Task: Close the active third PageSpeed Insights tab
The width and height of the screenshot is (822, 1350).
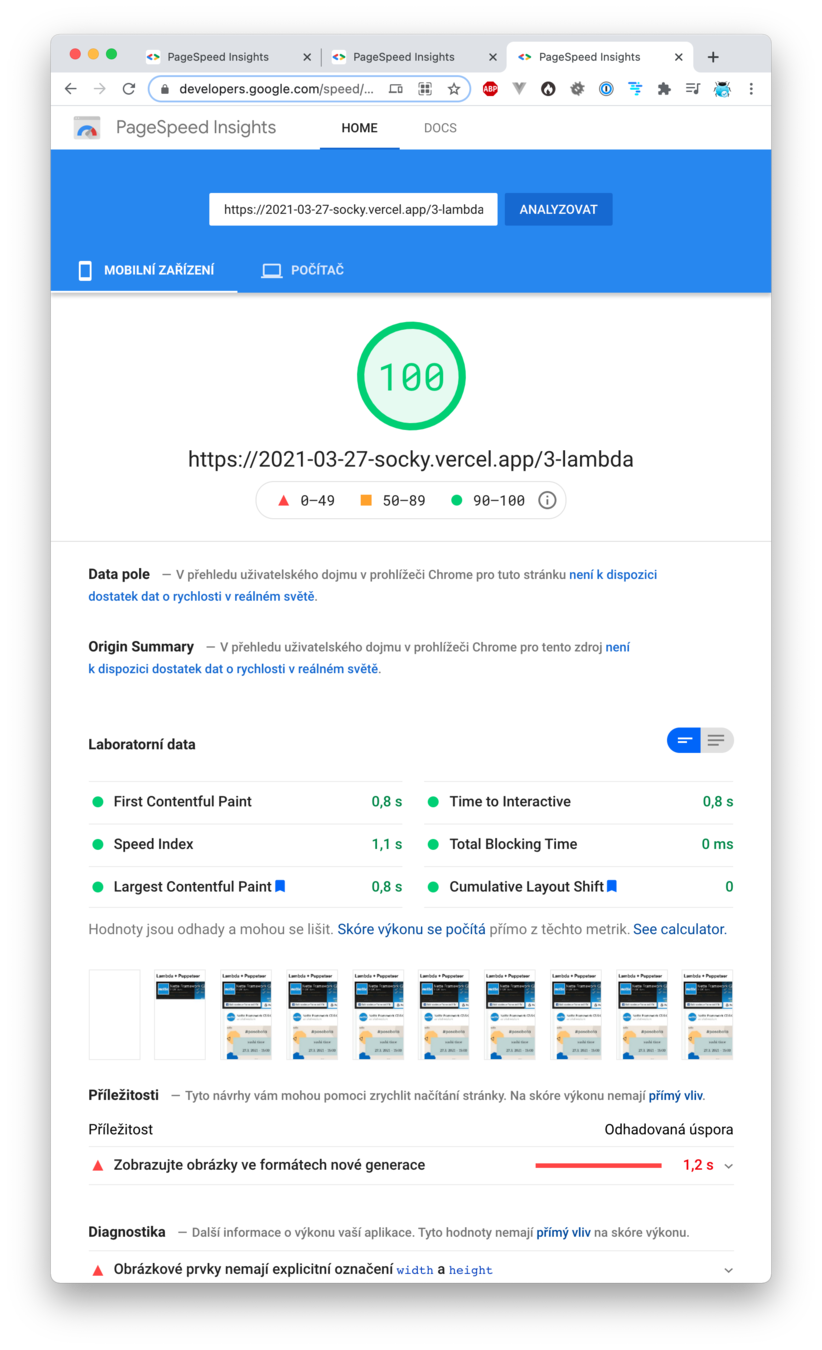Action: (x=679, y=57)
